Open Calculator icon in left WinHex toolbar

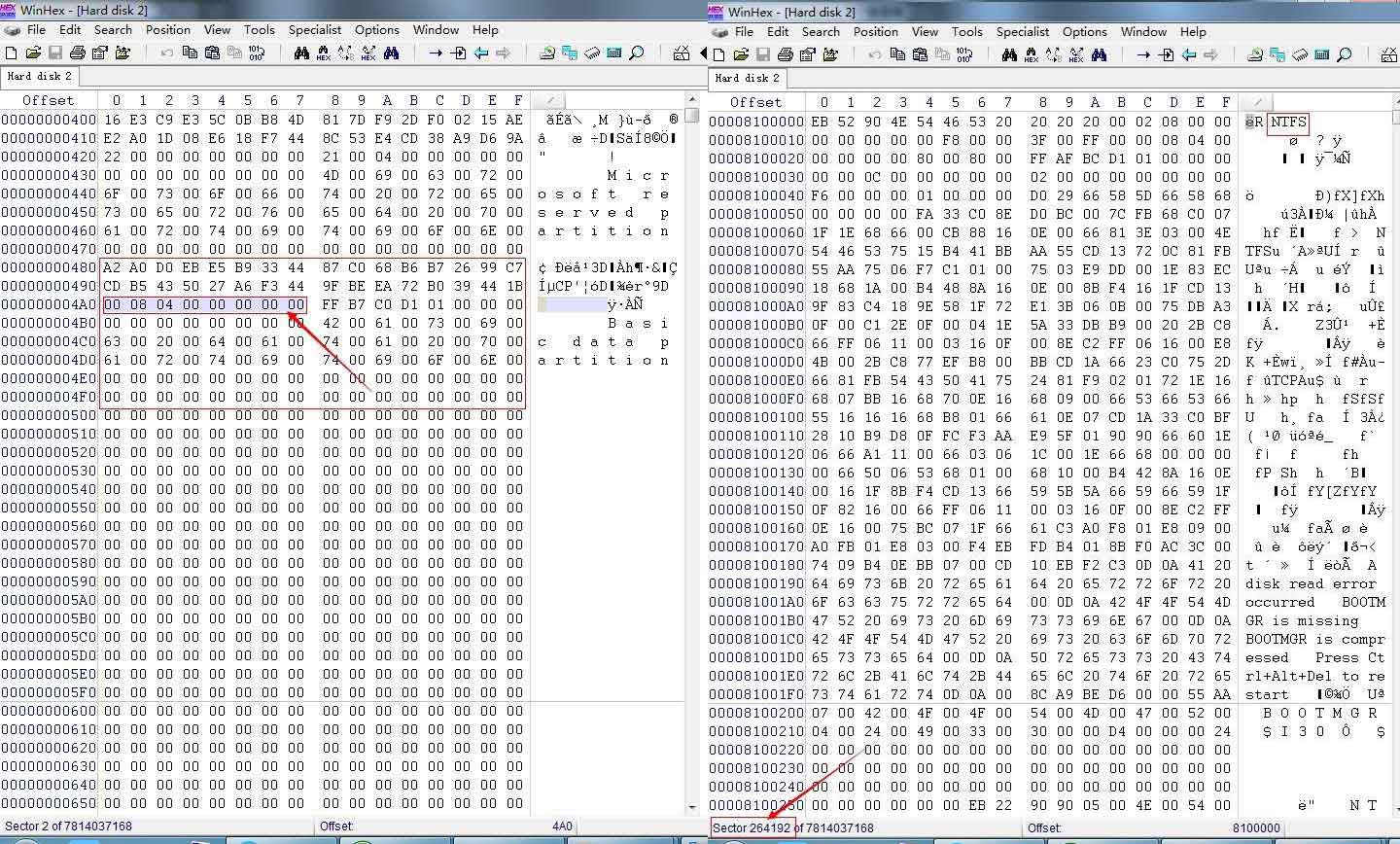(x=614, y=53)
